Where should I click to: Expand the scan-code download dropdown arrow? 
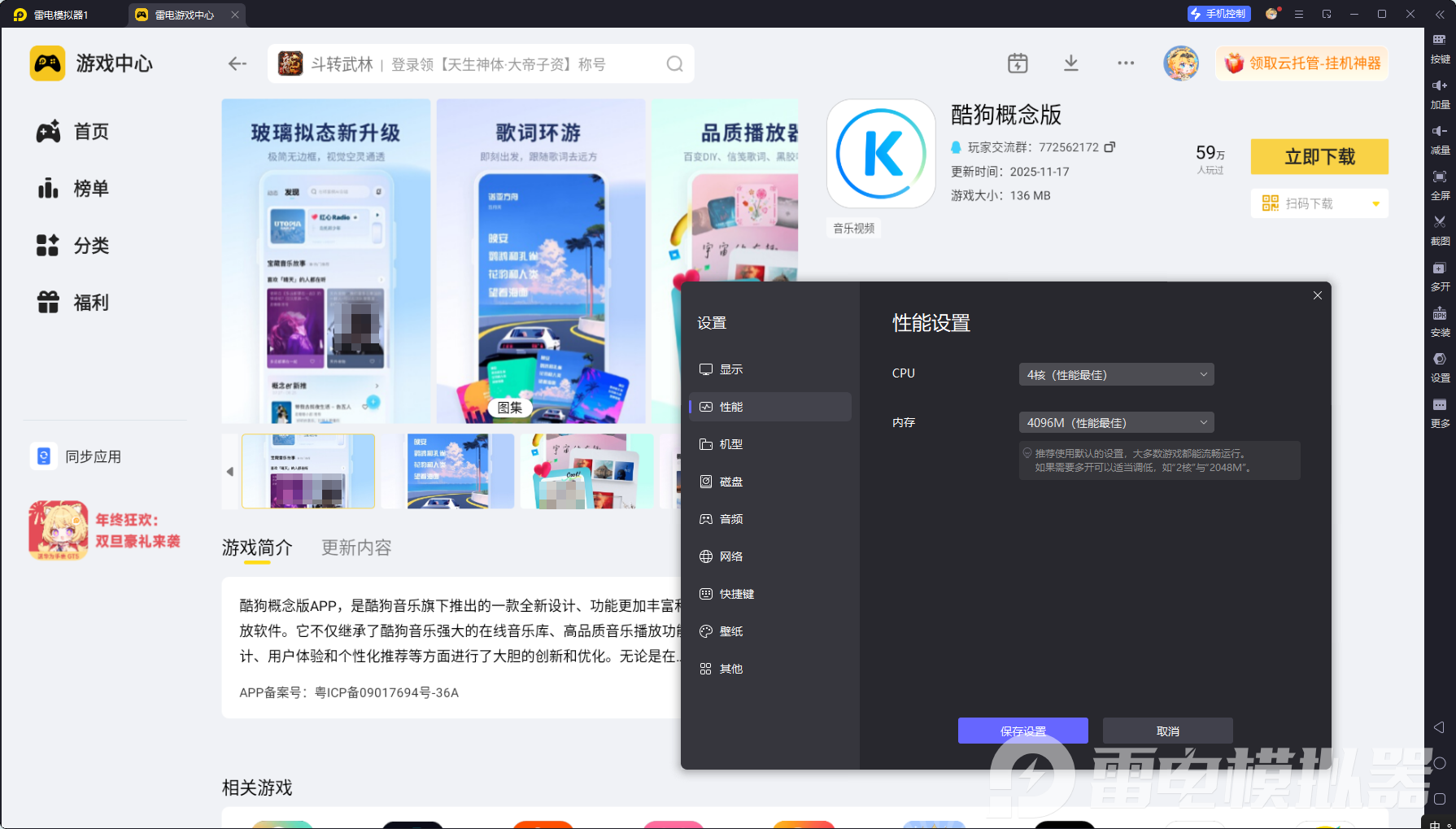click(1375, 204)
